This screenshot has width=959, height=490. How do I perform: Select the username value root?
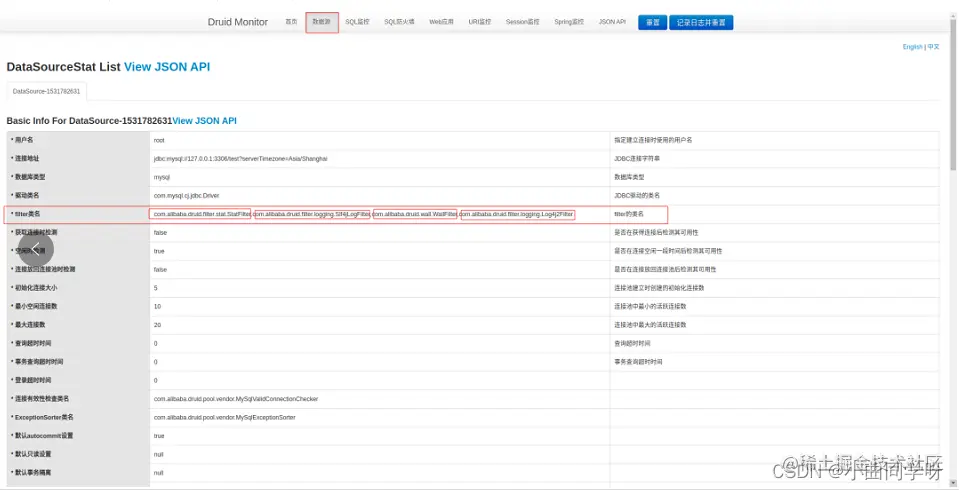coord(159,140)
